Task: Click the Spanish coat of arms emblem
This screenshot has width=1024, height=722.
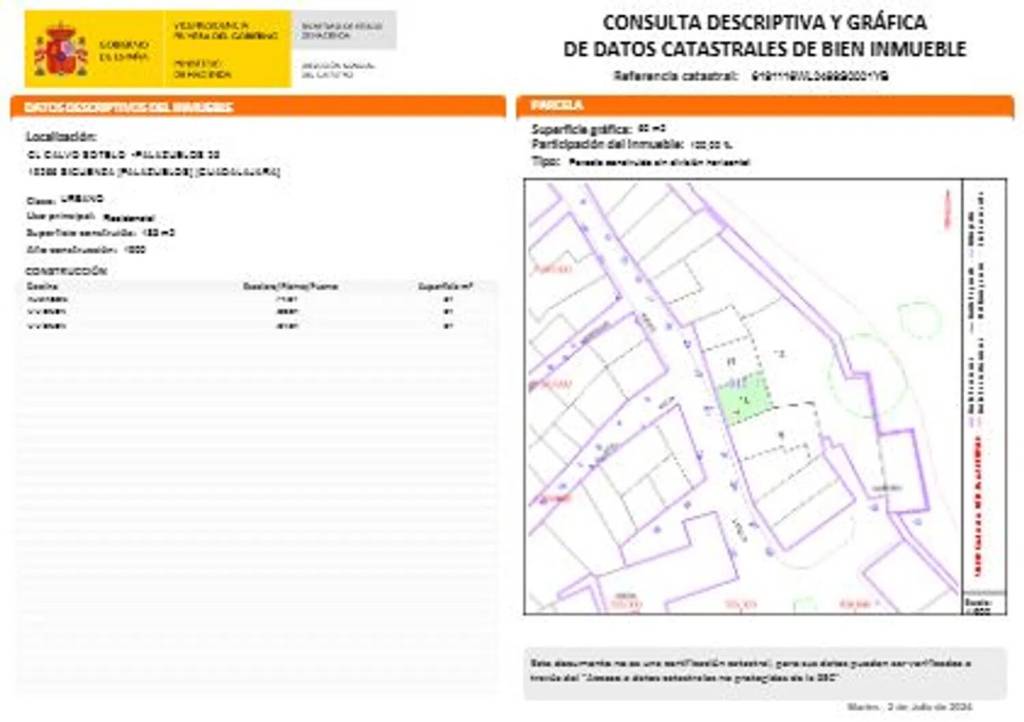Action: click(x=60, y=51)
